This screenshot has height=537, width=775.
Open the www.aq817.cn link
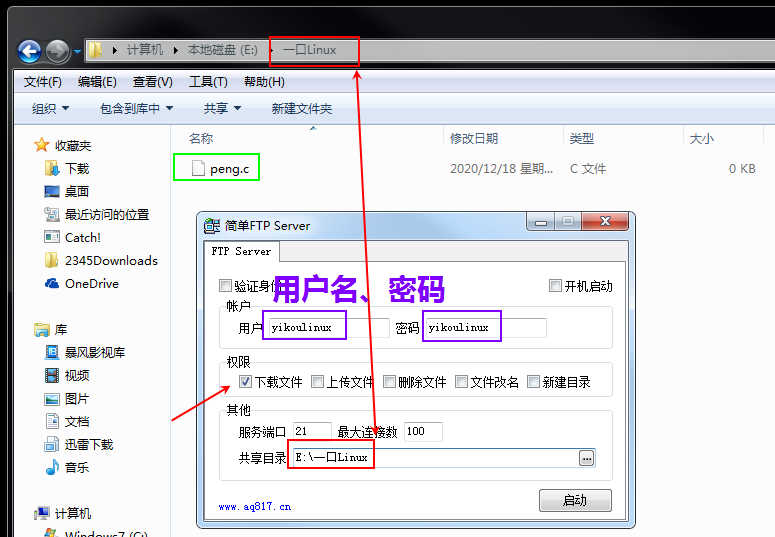pyautogui.click(x=255, y=506)
